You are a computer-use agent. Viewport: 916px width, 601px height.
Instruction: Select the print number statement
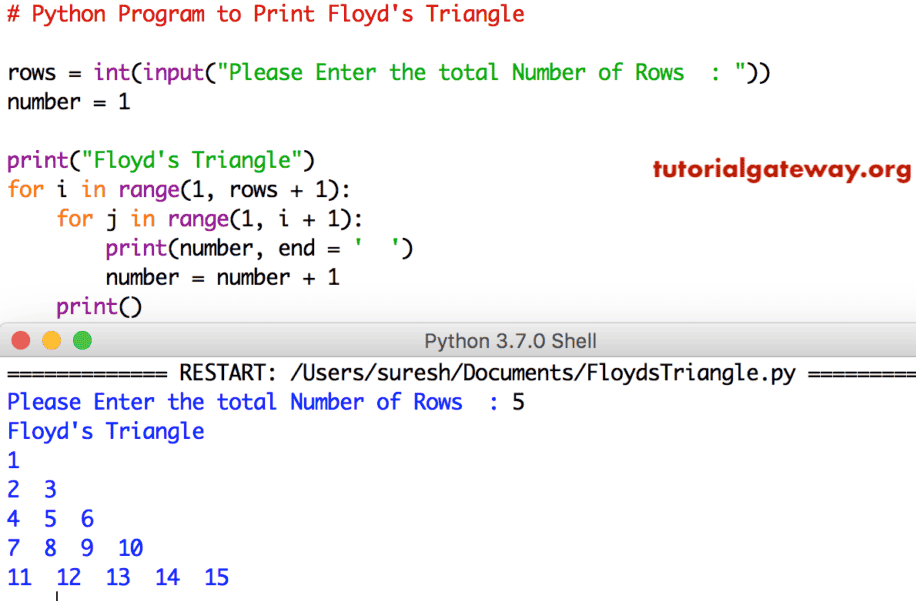pyautogui.click(x=250, y=247)
